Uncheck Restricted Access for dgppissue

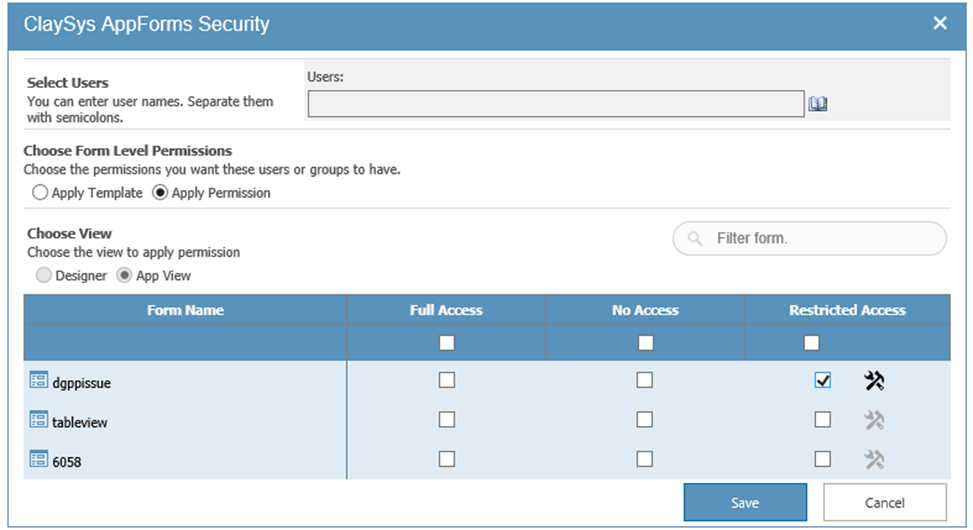click(x=823, y=380)
